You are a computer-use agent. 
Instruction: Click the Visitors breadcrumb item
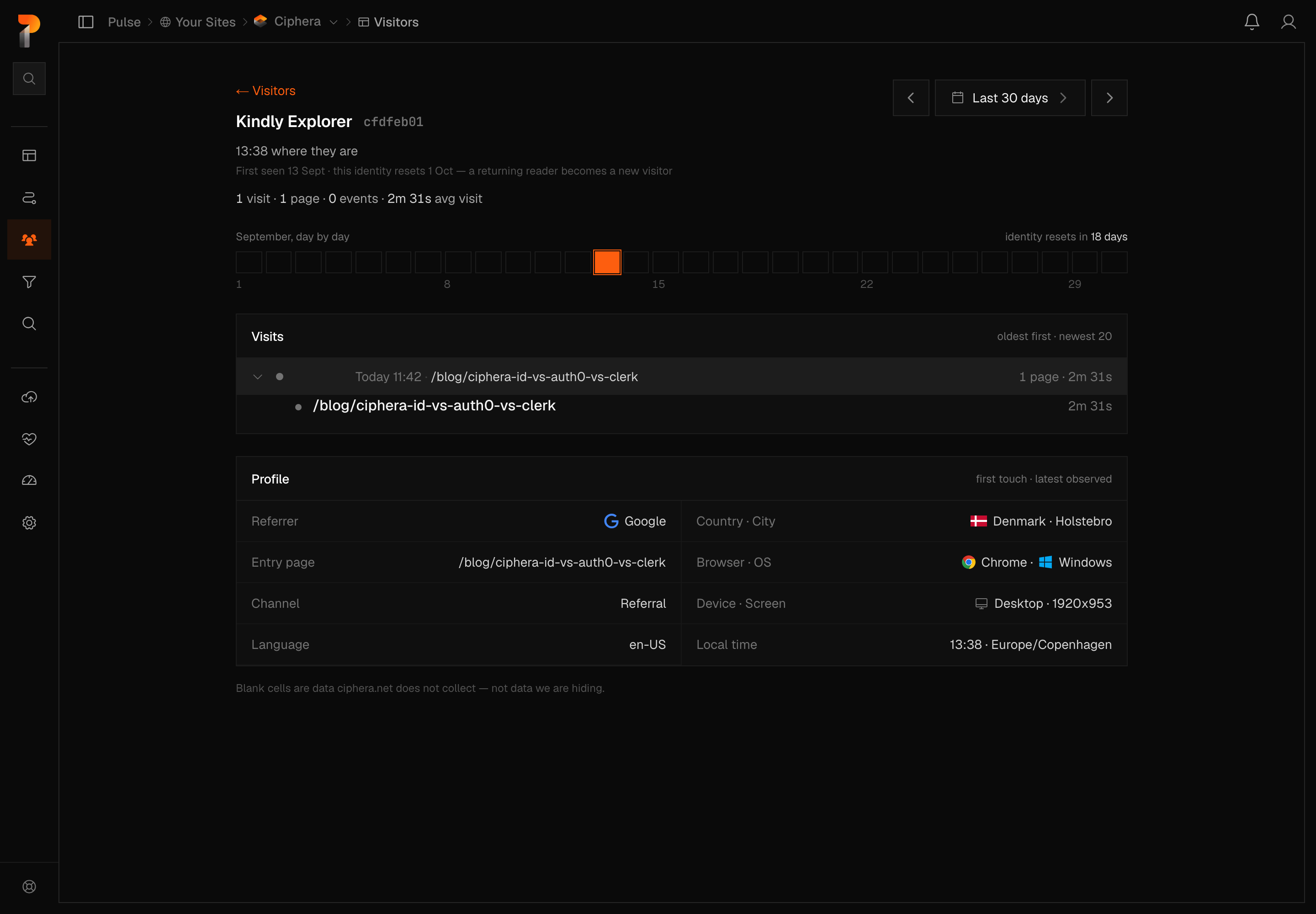[388, 22]
